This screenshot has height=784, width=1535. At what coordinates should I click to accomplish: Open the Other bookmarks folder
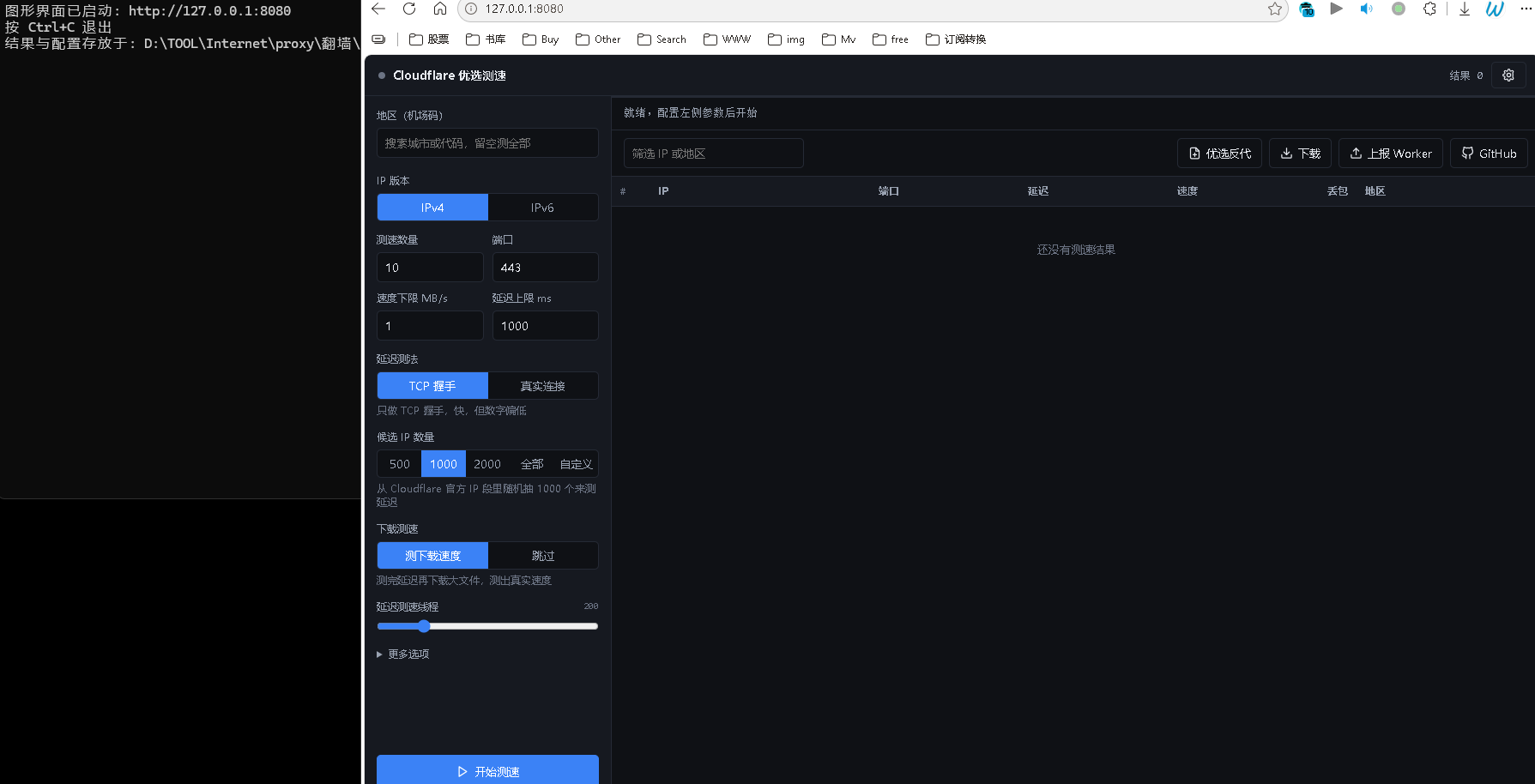pyautogui.click(x=598, y=39)
